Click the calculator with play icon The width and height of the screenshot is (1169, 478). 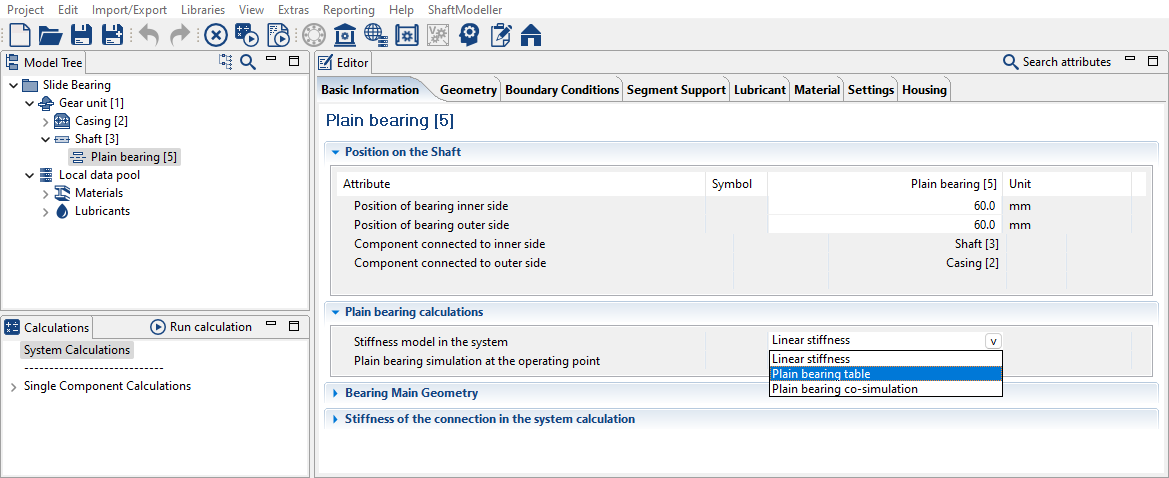pyautogui.click(x=246, y=35)
